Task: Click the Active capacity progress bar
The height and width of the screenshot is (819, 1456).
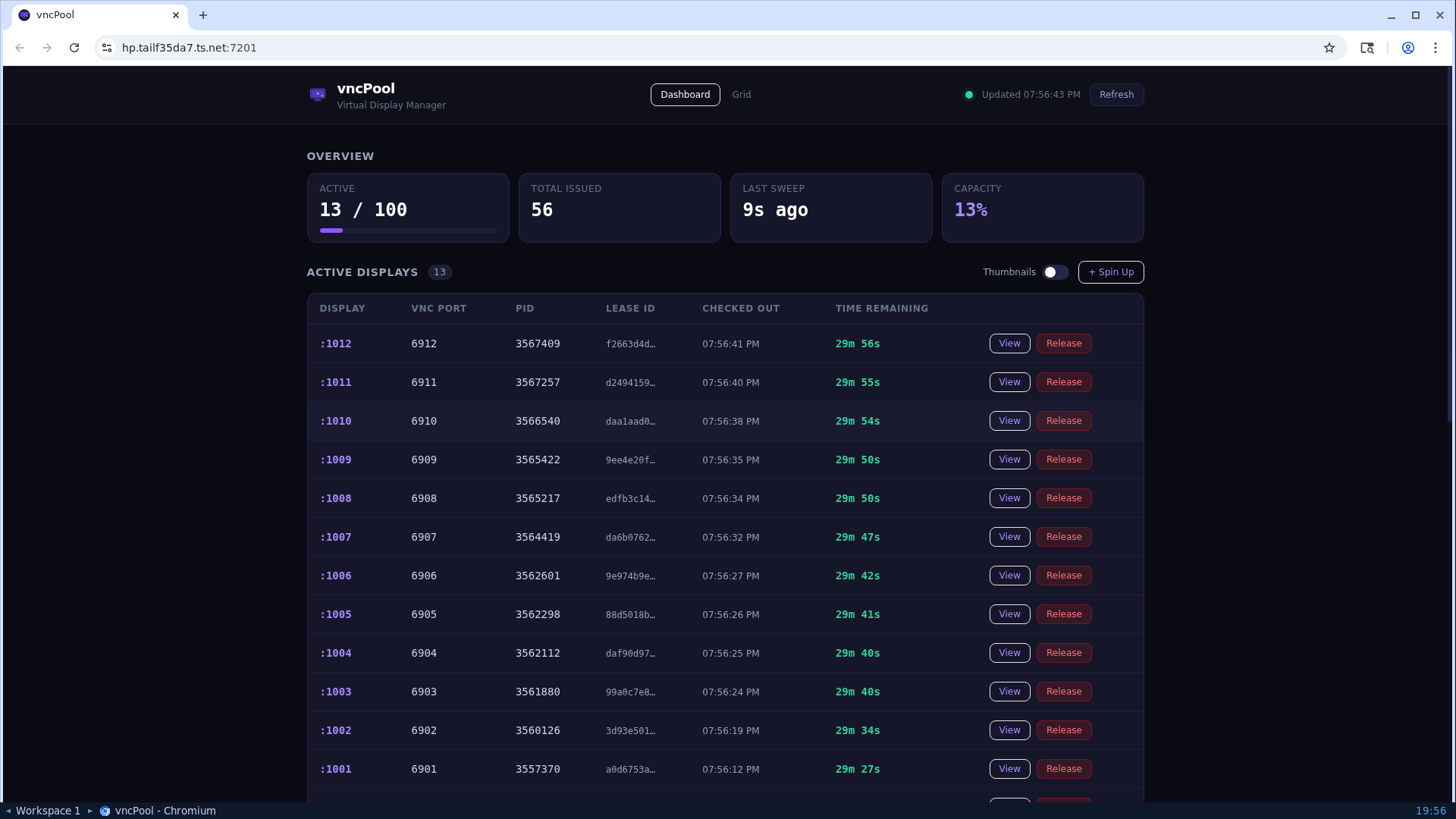Action: 408,231
